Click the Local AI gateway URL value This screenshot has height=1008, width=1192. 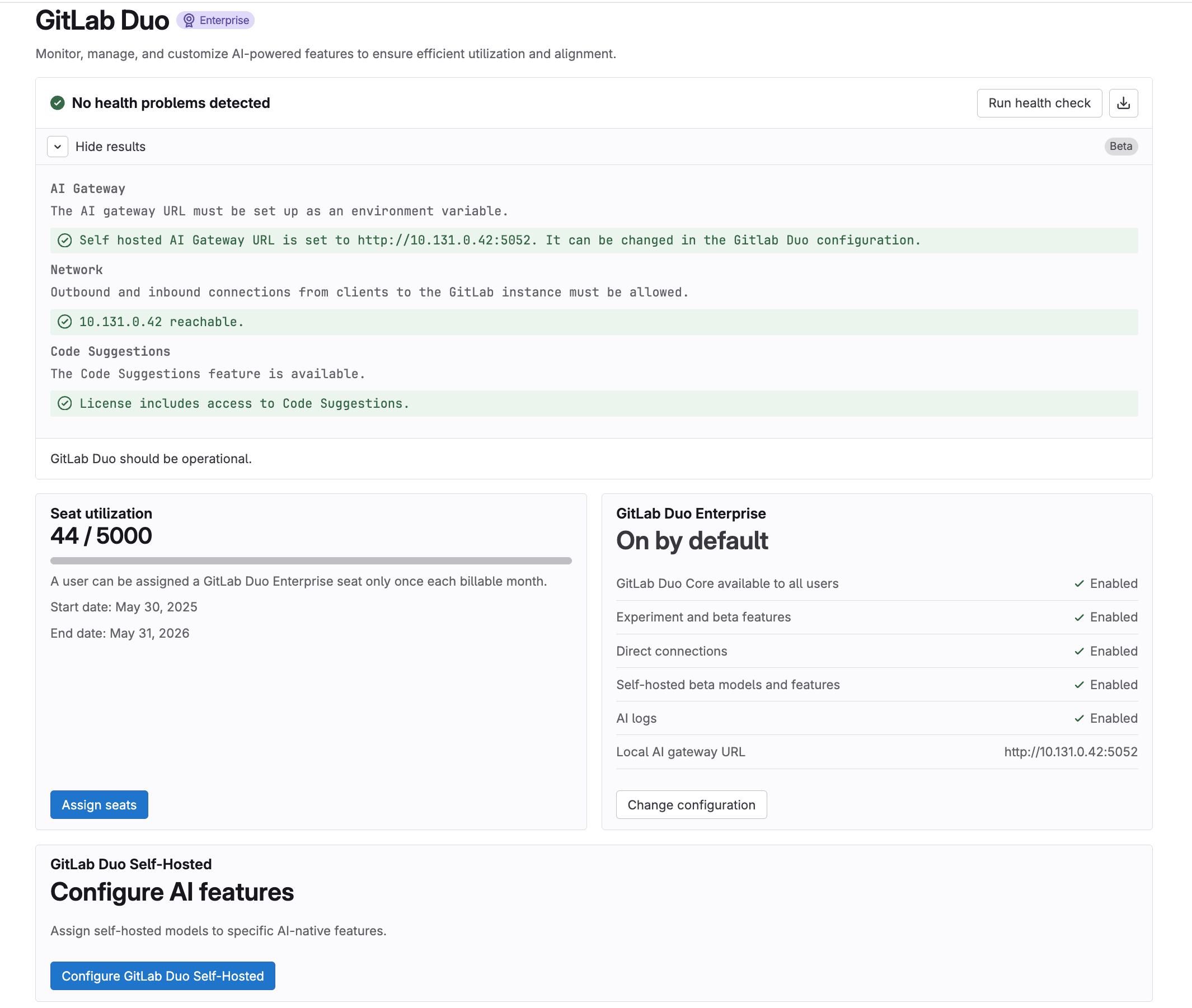click(1071, 752)
